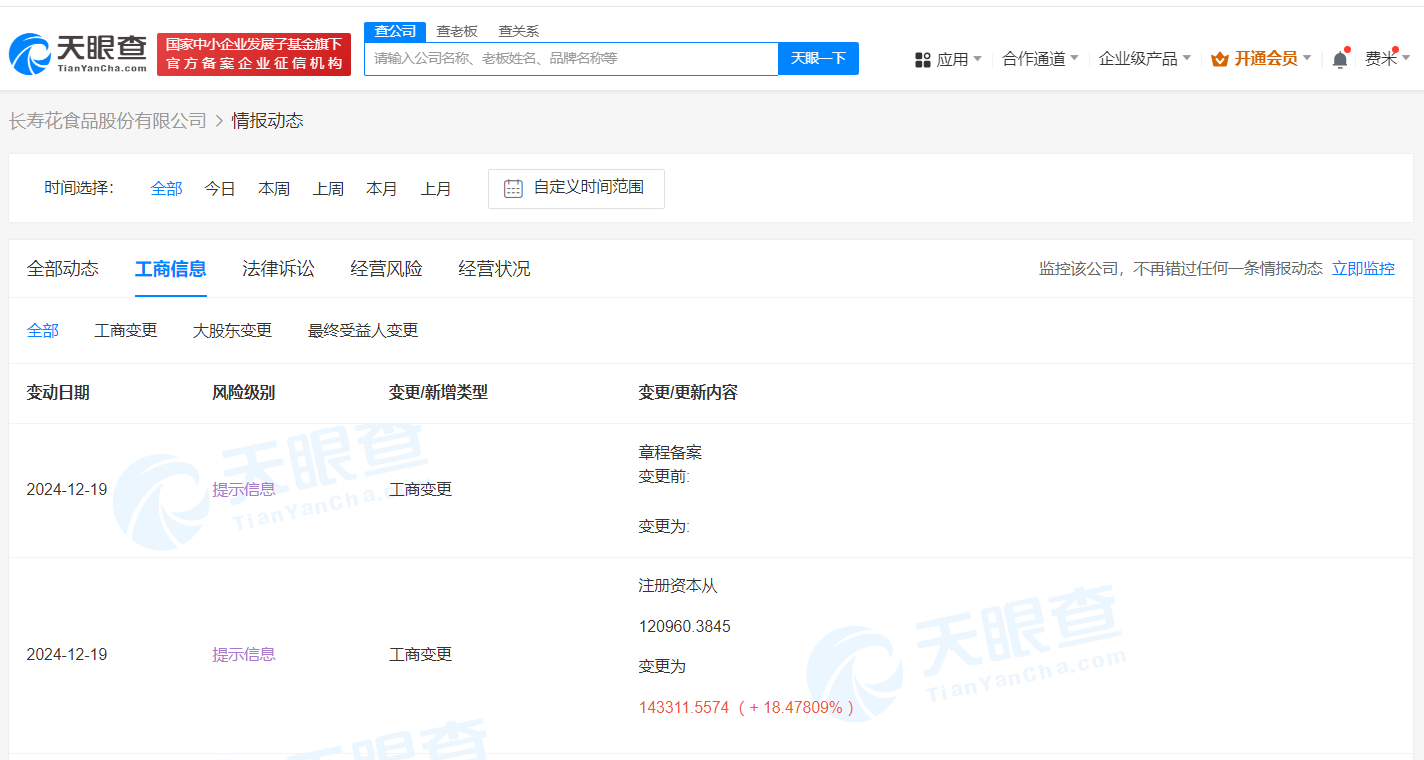Click the TianYanCha logo icon

pos(29,55)
